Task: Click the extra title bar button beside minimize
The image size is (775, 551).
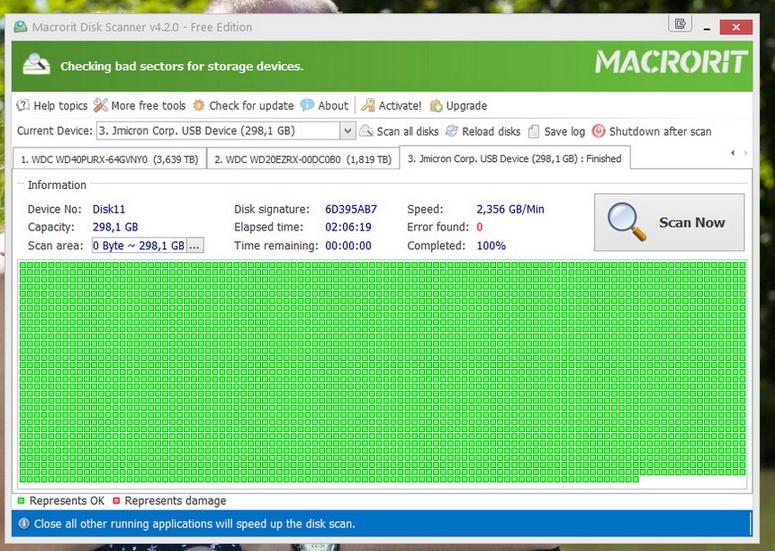Action: click(x=681, y=23)
